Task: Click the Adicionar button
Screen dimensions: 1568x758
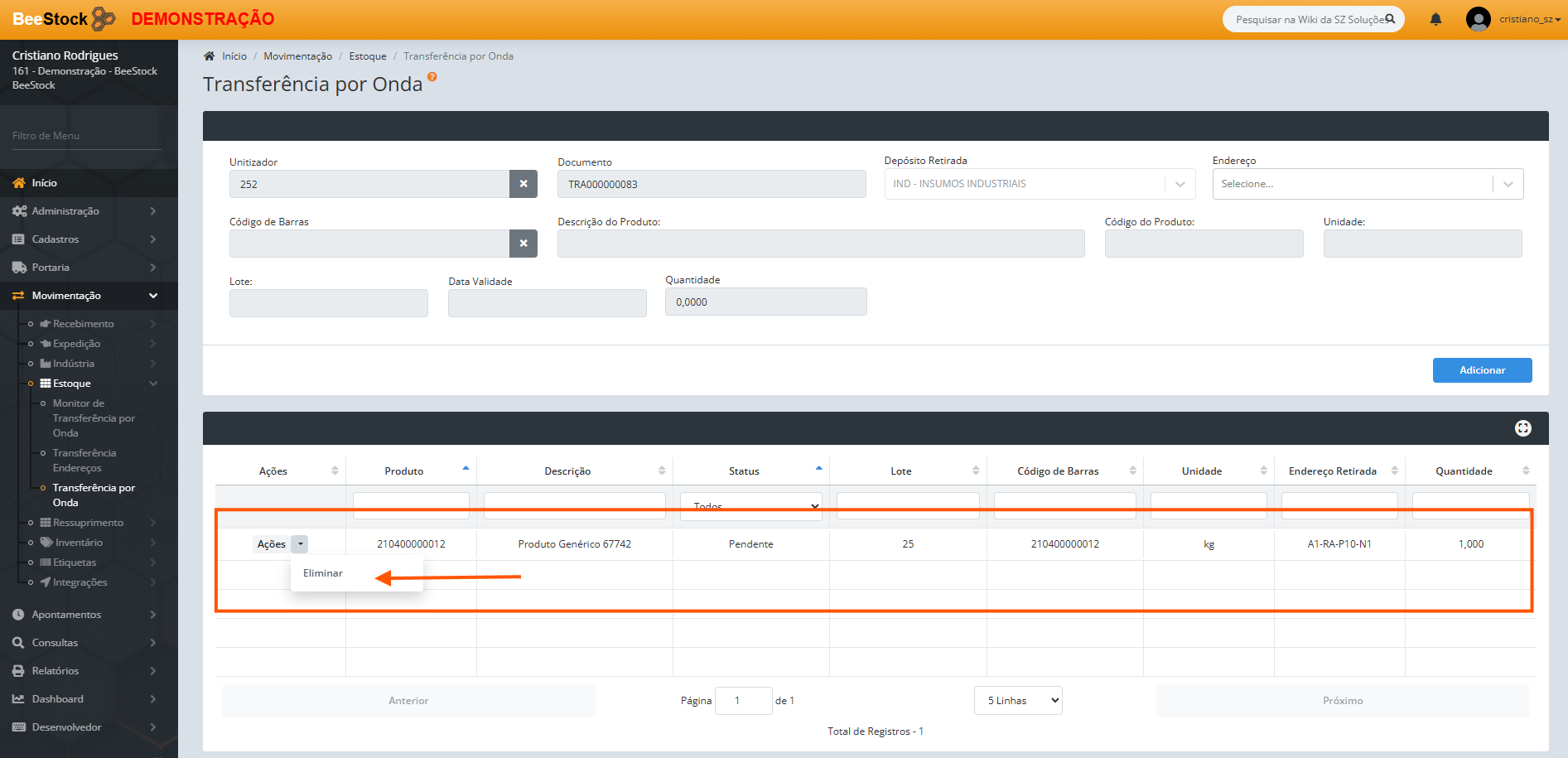Action: (x=1482, y=370)
